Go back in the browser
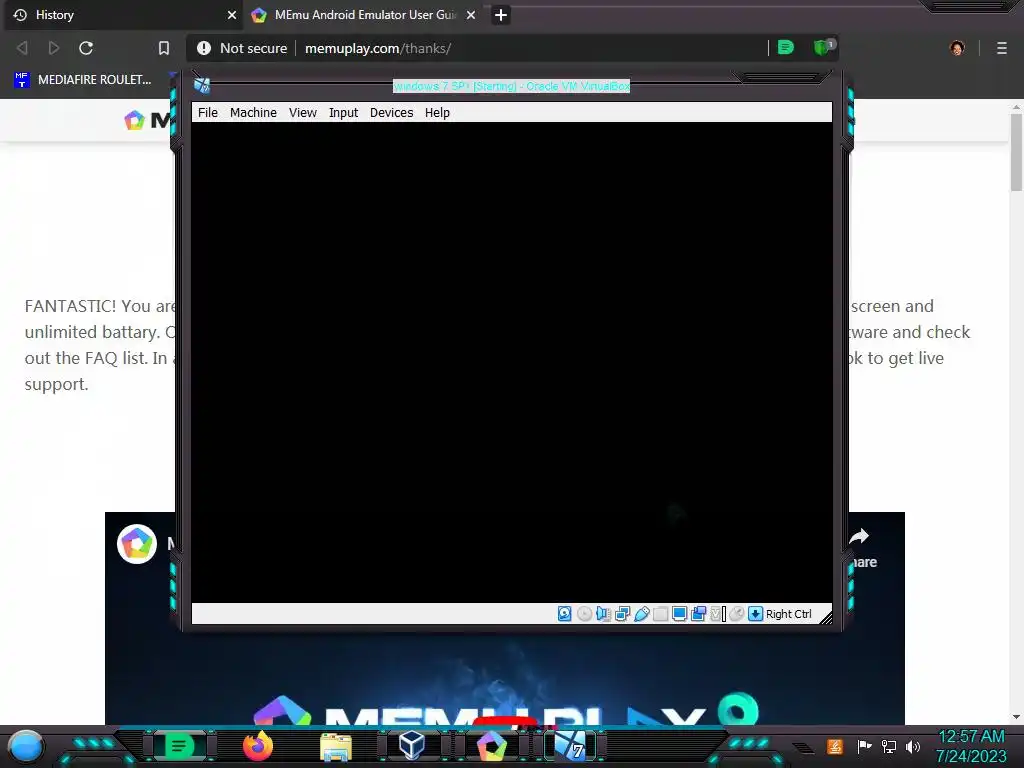The image size is (1024, 768). 22,48
